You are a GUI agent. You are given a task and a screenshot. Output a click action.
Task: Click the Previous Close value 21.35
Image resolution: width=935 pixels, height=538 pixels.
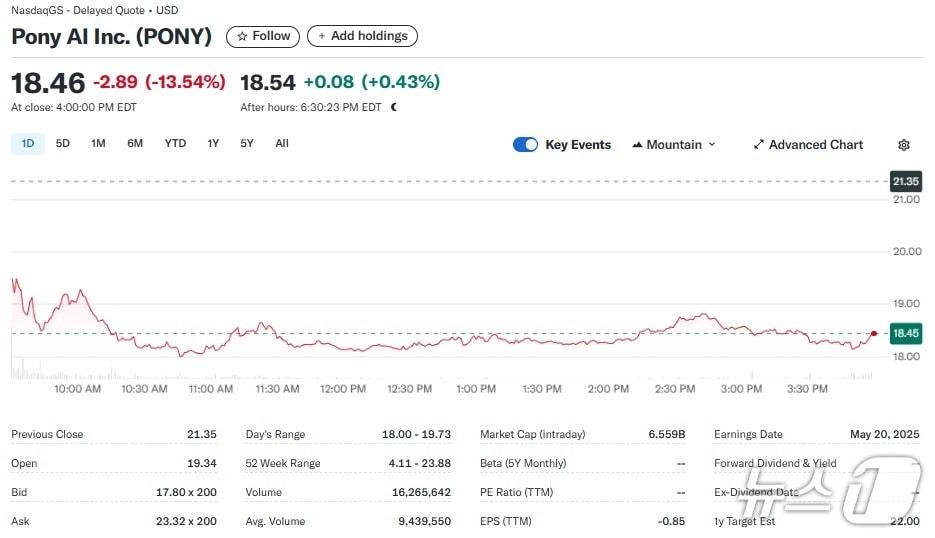pos(202,434)
